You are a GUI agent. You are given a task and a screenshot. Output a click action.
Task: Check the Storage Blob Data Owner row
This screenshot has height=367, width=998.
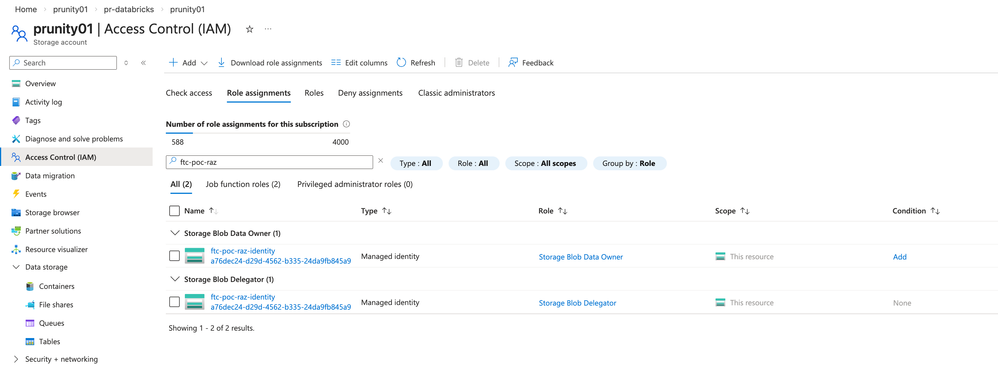(174, 256)
